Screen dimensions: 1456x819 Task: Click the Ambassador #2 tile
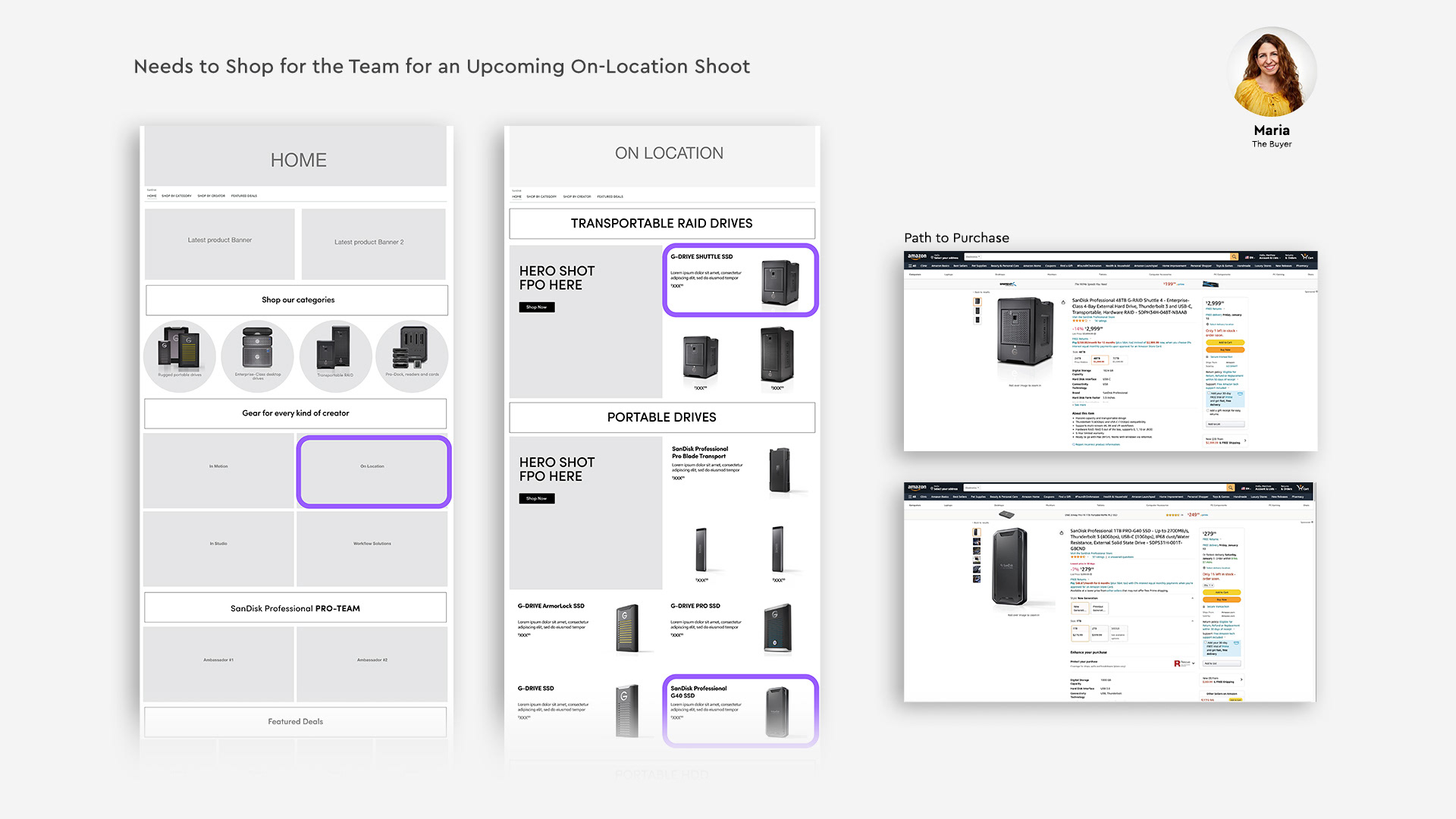click(x=372, y=664)
